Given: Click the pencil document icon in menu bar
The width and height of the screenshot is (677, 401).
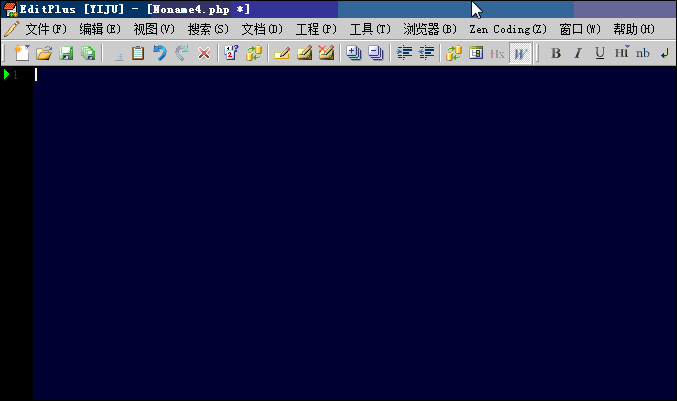Looking at the screenshot, I should coord(11,29).
